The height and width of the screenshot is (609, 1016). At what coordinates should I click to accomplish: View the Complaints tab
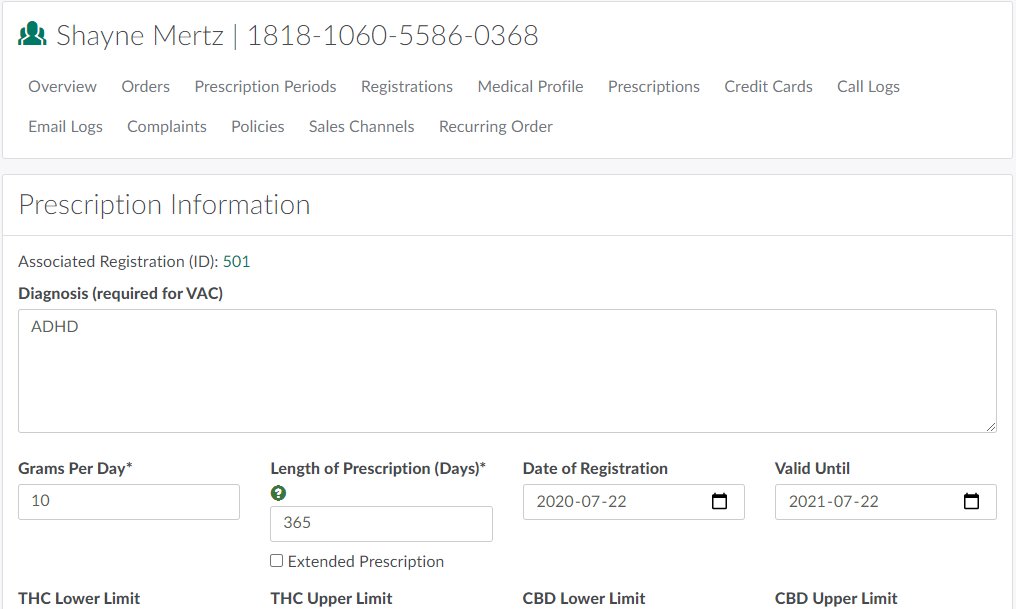pyautogui.click(x=167, y=127)
